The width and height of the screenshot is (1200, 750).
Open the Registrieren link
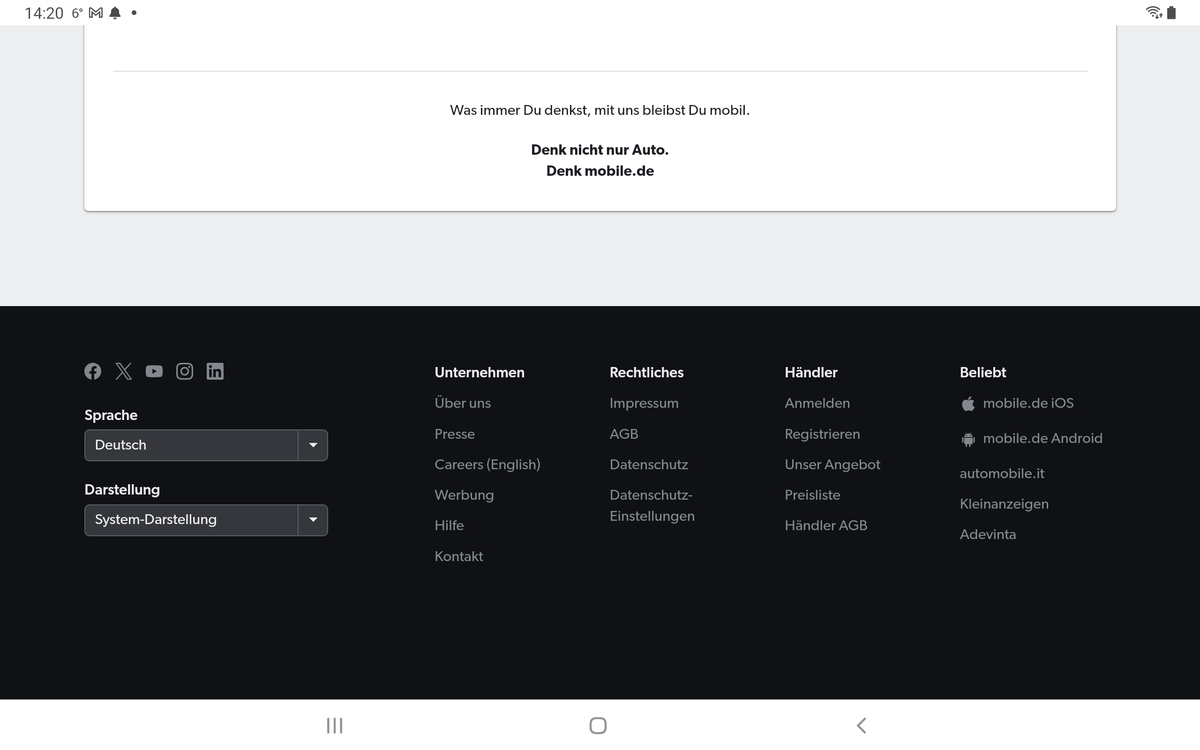click(822, 434)
